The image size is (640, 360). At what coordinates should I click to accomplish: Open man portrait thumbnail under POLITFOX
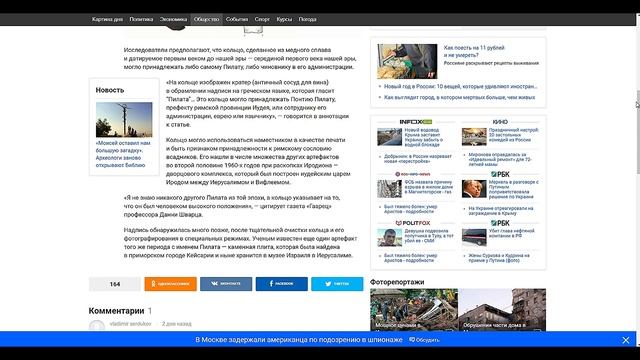coord(389,238)
